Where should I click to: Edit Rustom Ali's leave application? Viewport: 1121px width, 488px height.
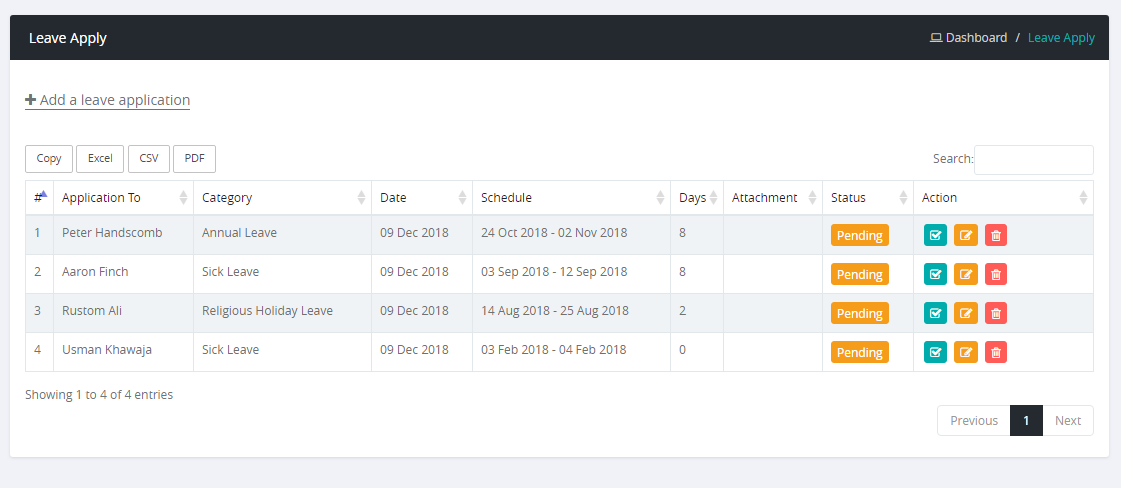965,313
